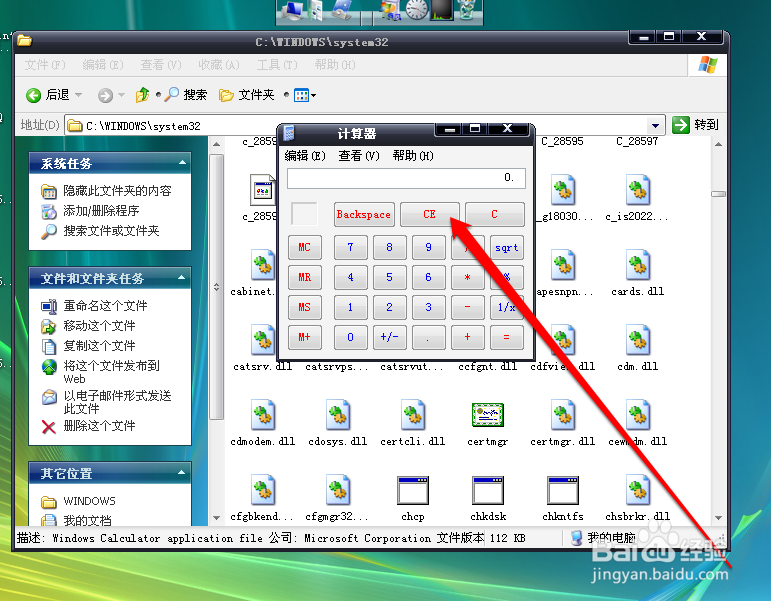Viewport: 771px width, 601px height.
Task: Toggle the sign with the +/- button
Action: [389, 337]
